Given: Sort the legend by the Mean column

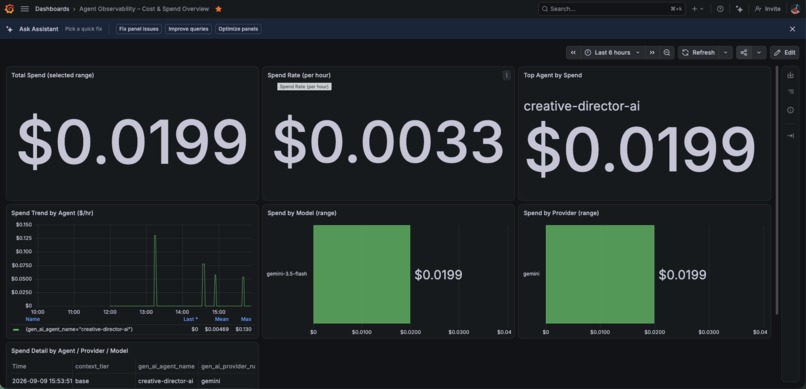Looking at the screenshot, I should [222, 319].
